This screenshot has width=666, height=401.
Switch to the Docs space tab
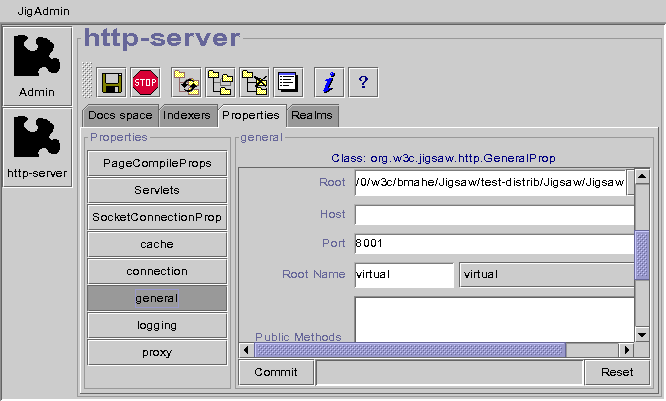[120, 116]
